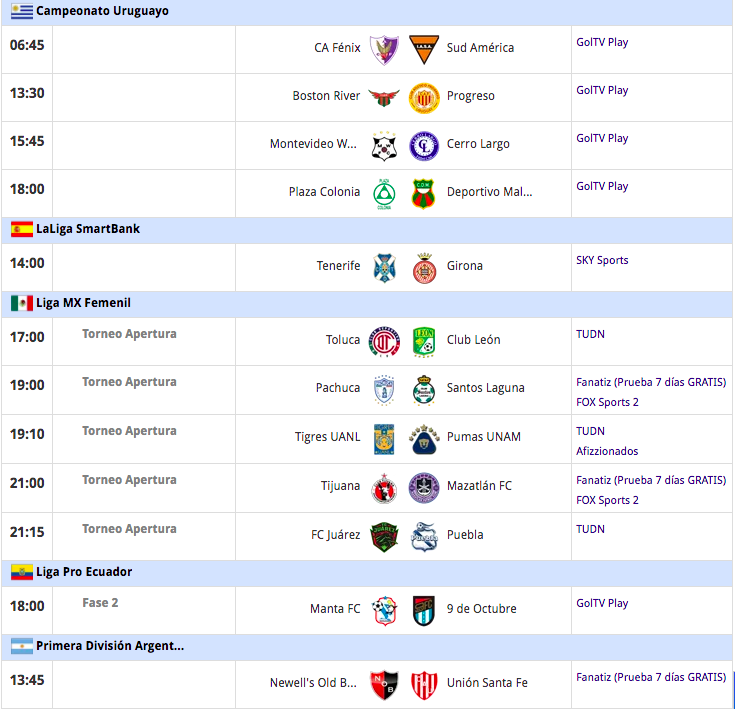Open the TUDN link for Toluca match

pos(590,334)
